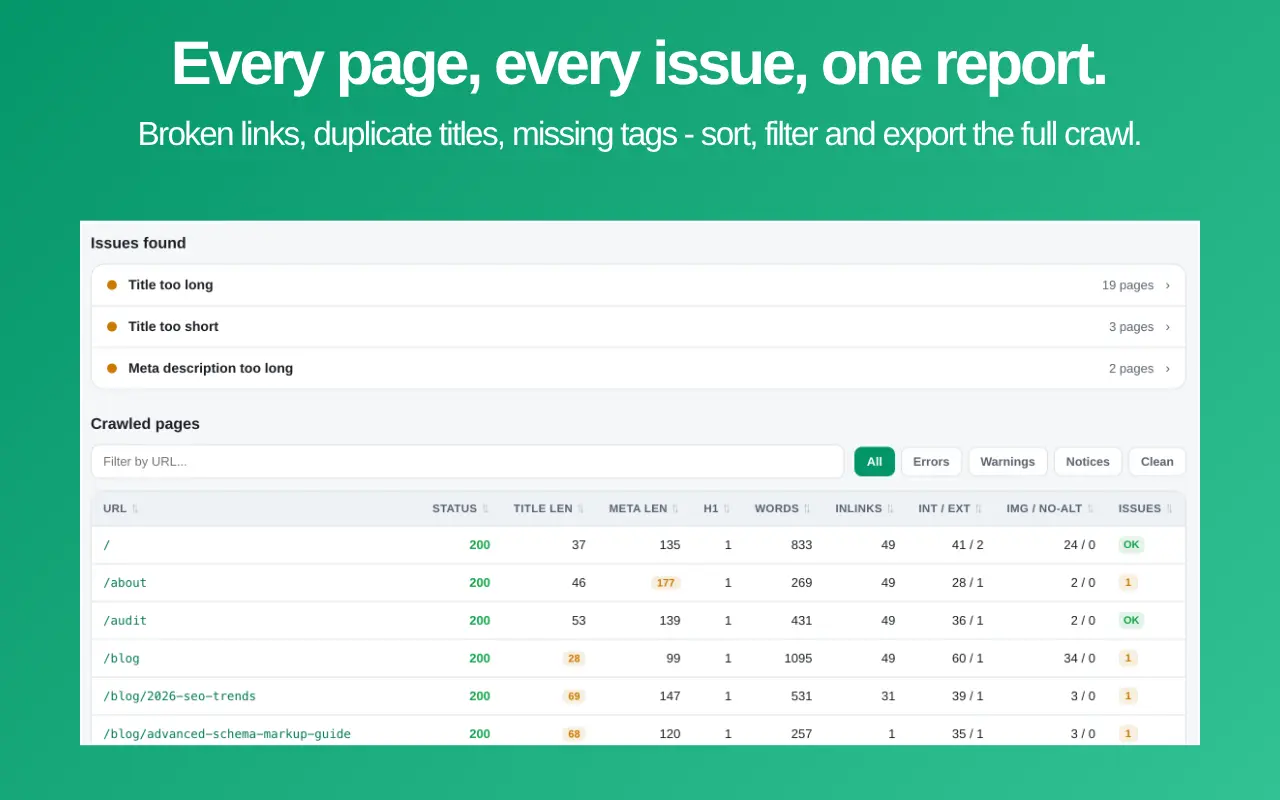This screenshot has height=800, width=1280.
Task: Open /blog/2026-seo-trends link
Action: (179, 697)
